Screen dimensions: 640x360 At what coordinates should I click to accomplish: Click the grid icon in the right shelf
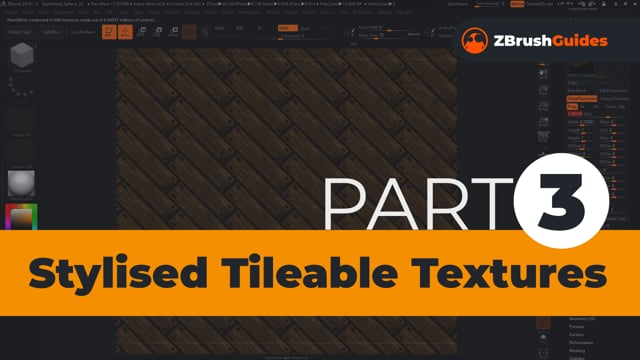[x=543, y=137]
